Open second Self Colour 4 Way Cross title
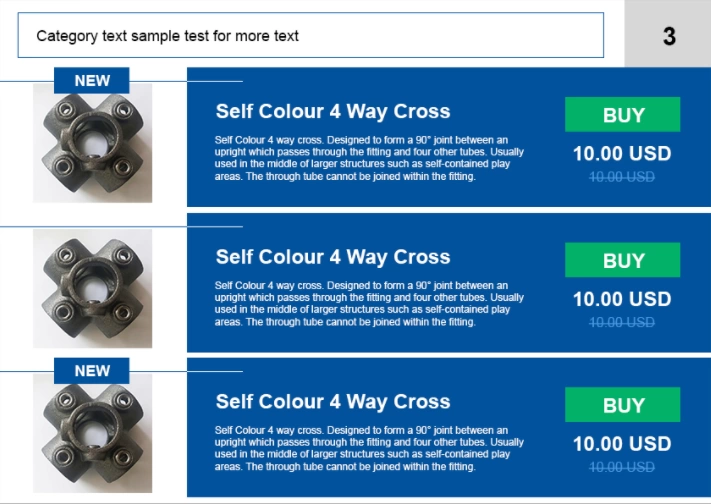Viewport: 711px width, 504px height. point(333,257)
